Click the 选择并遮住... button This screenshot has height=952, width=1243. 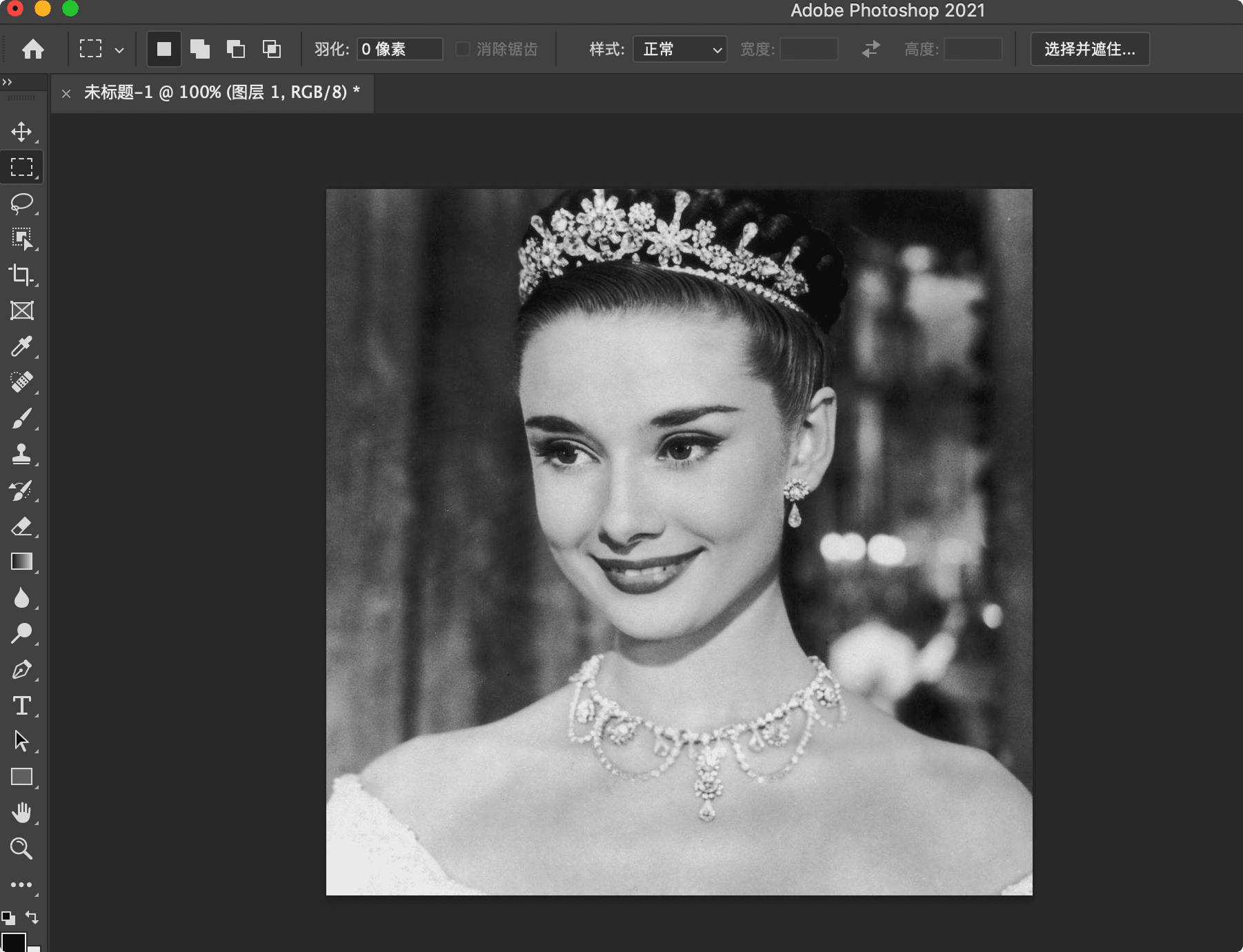(x=1090, y=49)
